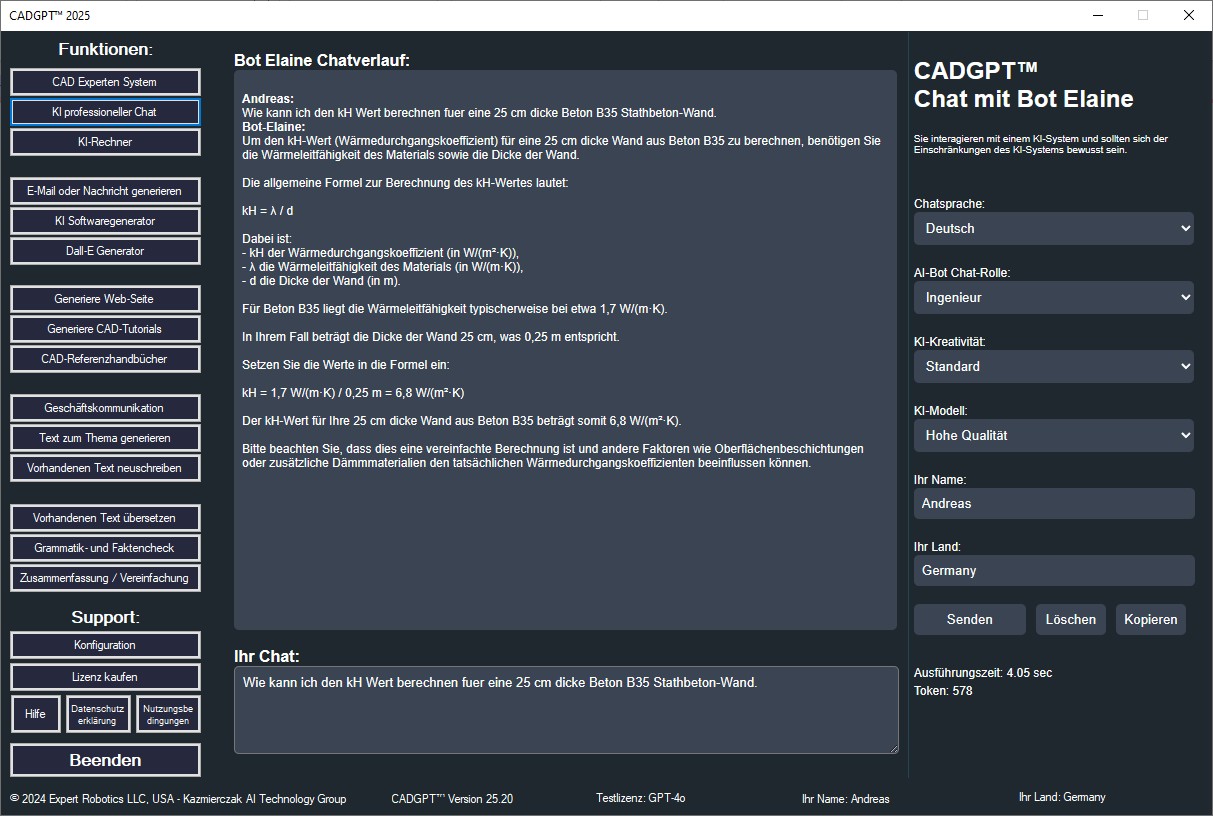Click the status bar Ihr Land: Germany

tap(1062, 797)
